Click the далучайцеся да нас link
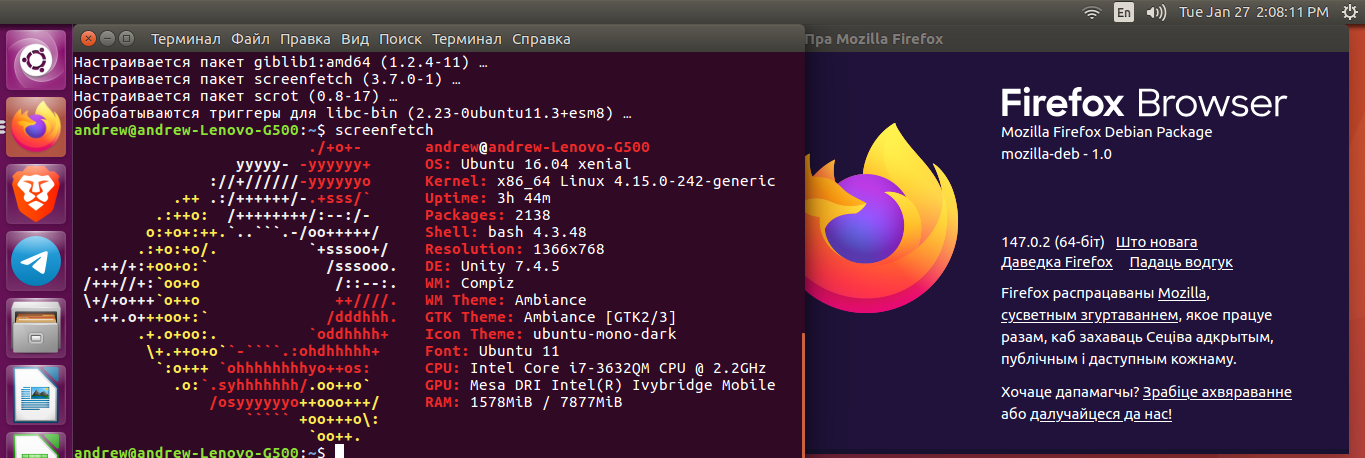The width and height of the screenshot is (1365, 458). 1101,413
